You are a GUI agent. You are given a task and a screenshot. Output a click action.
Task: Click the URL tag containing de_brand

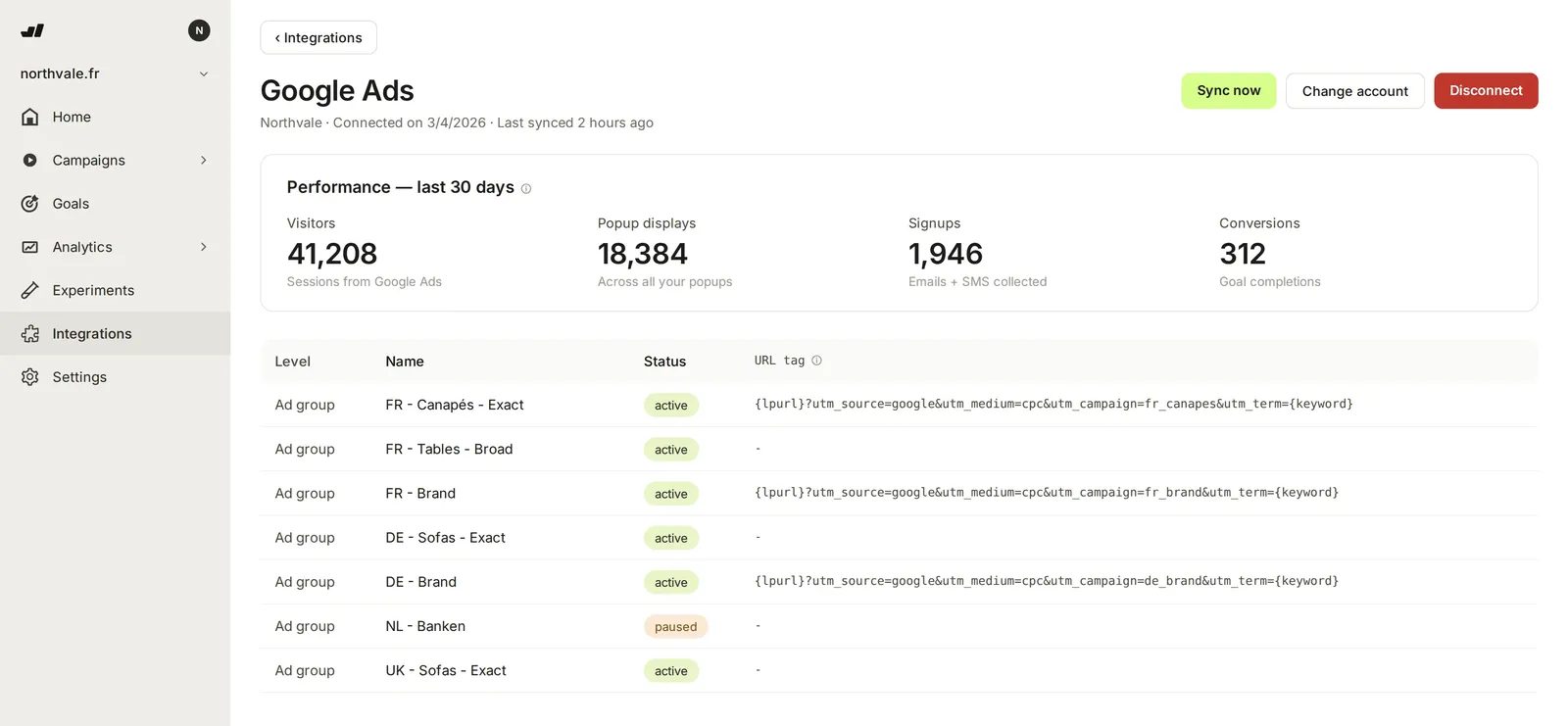[1047, 581]
